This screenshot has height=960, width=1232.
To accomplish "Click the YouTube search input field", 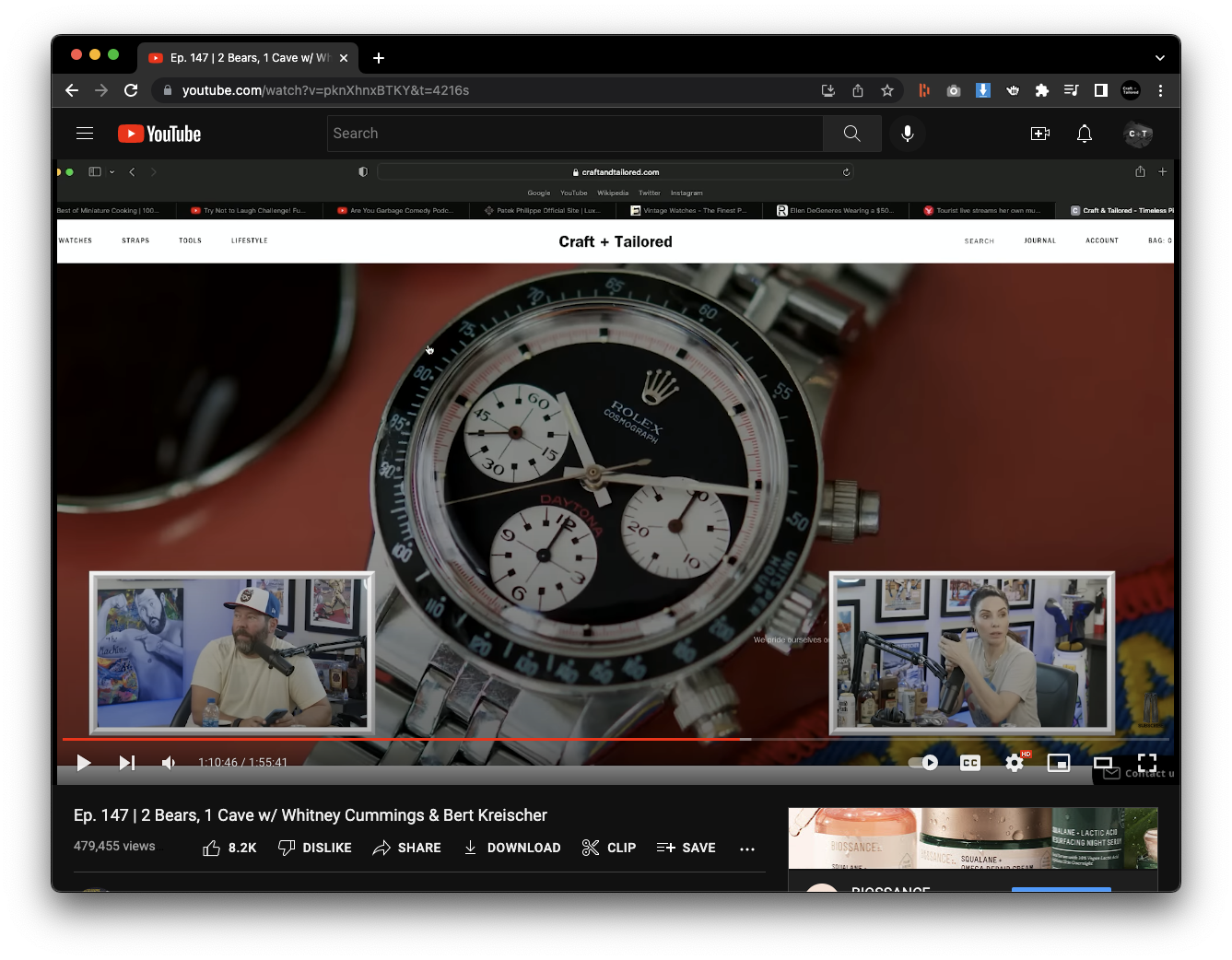I will tap(575, 134).
